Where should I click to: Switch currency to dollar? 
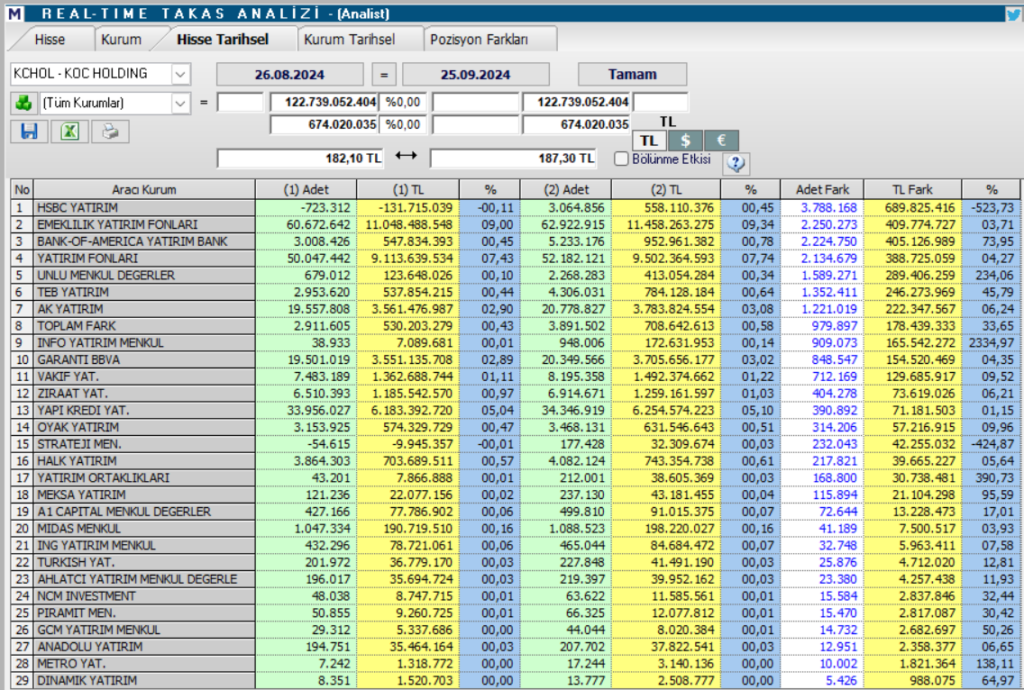tap(685, 140)
